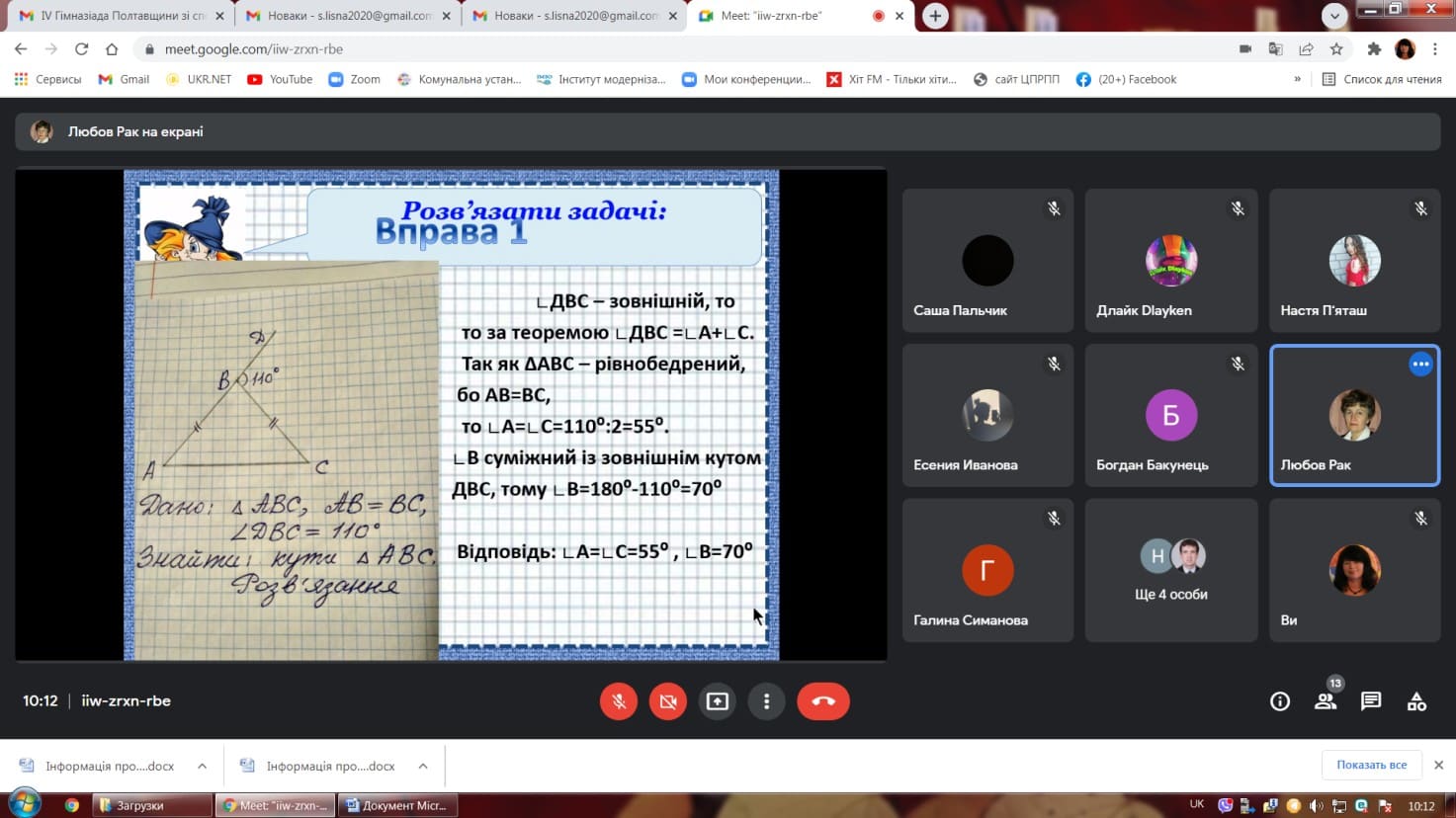Image resolution: width=1456 pixels, height=818 pixels.
Task: Open the Ще 4 особи tile
Action: click(1171, 570)
